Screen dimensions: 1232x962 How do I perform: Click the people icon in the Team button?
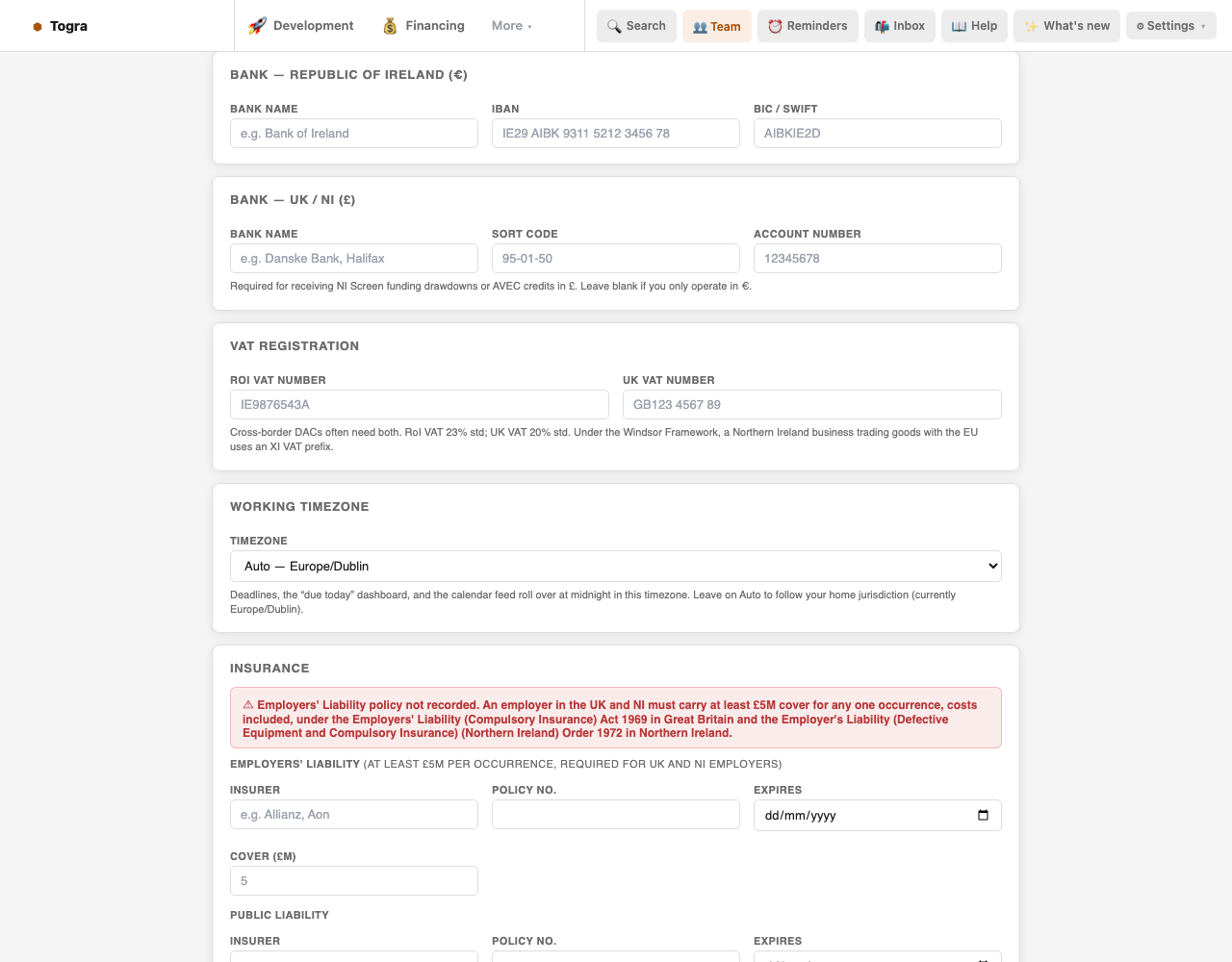pyautogui.click(x=700, y=27)
